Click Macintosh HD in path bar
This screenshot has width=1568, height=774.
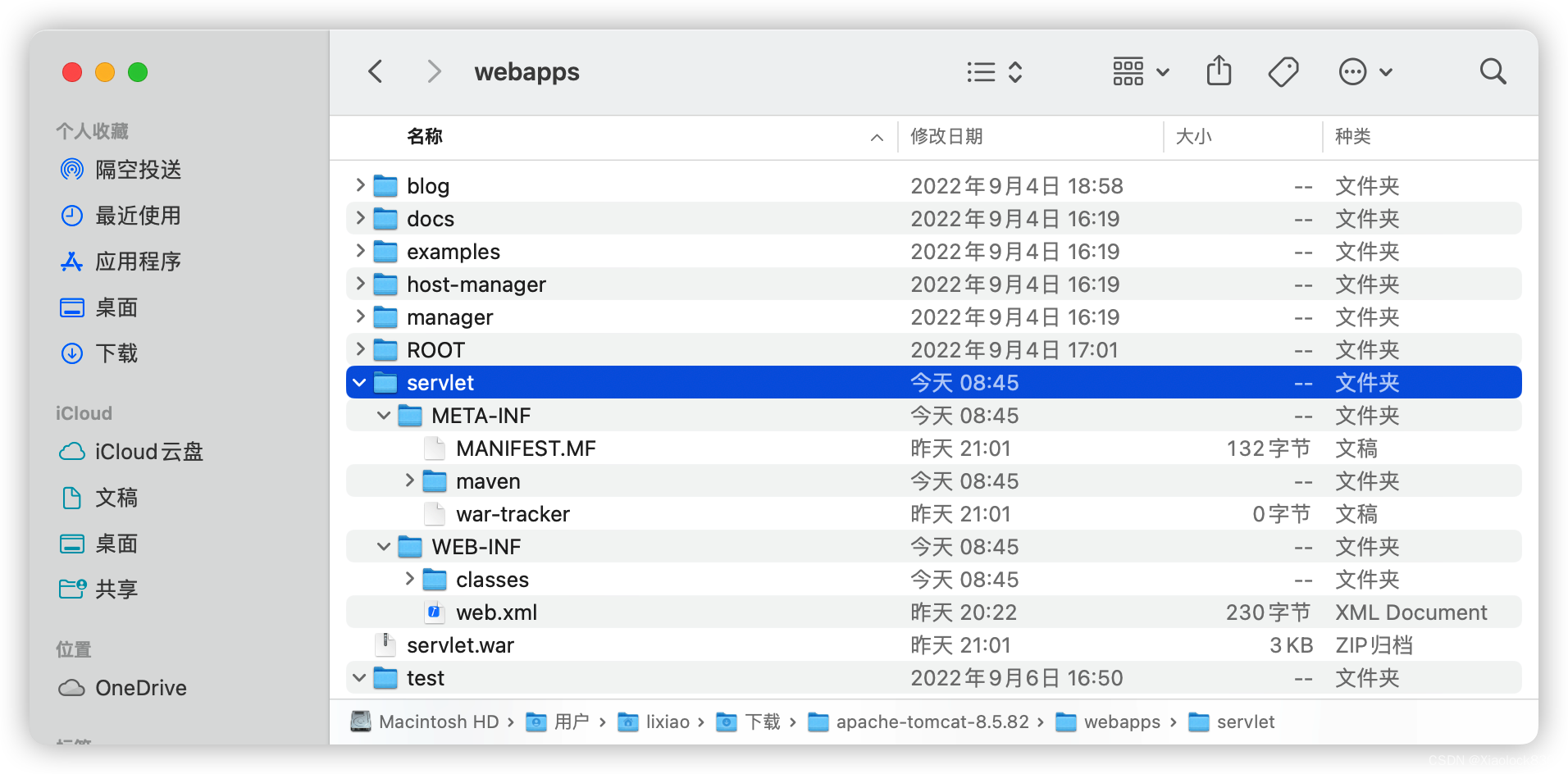[425, 722]
